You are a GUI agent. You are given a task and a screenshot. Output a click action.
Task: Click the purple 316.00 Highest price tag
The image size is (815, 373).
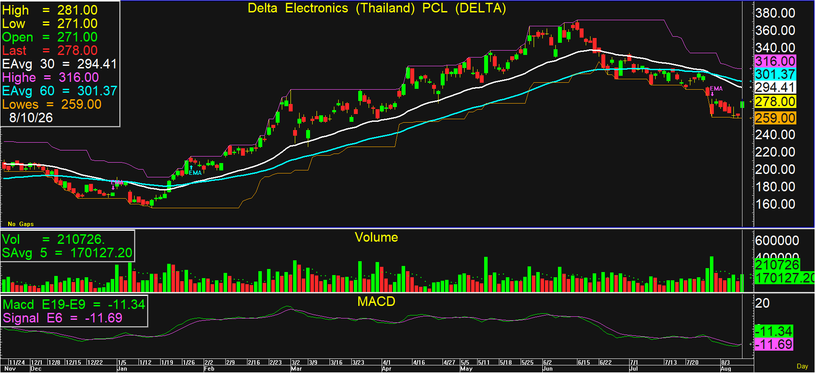pyautogui.click(x=775, y=61)
